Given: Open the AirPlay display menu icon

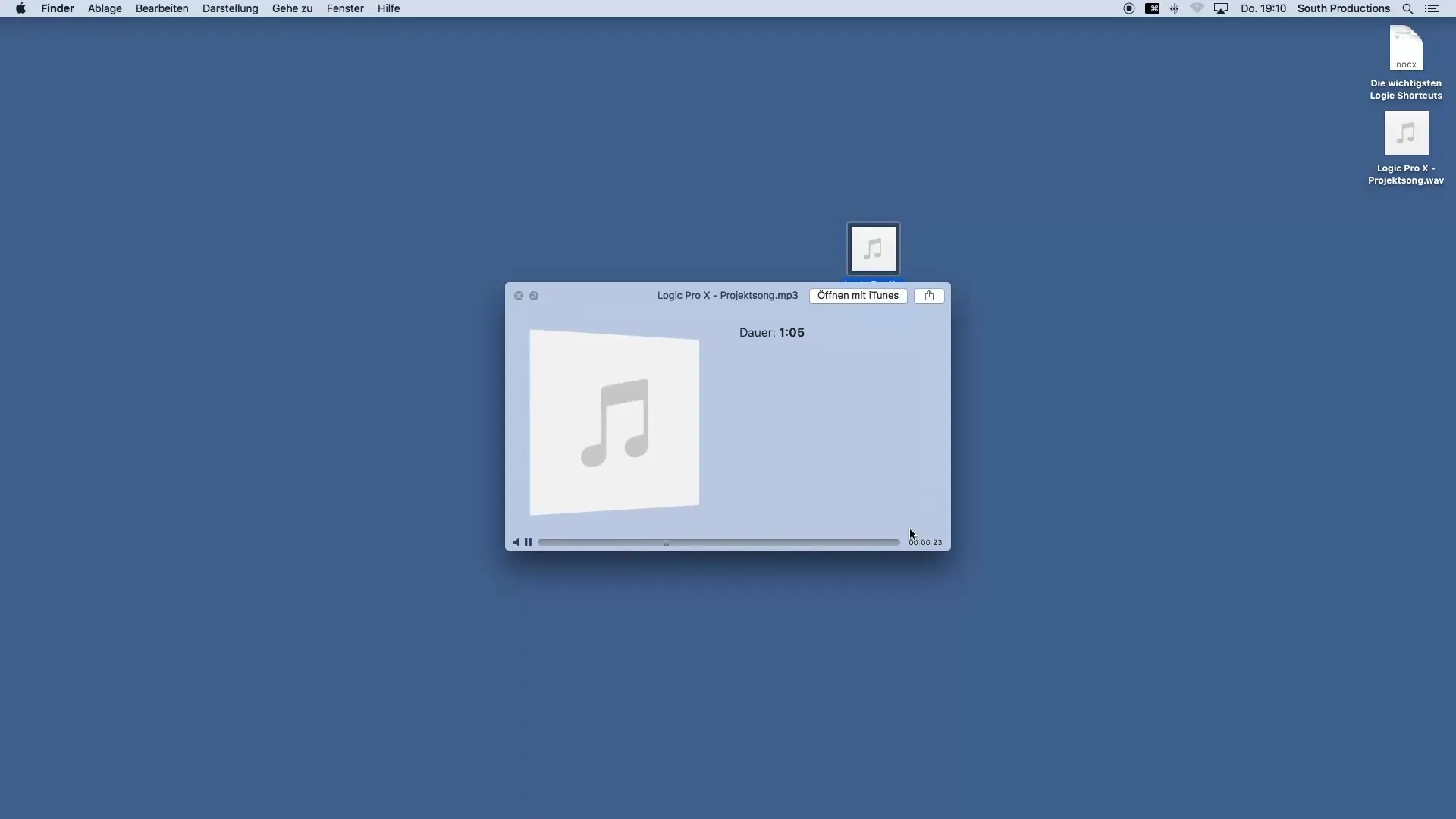Looking at the screenshot, I should coord(1221,8).
